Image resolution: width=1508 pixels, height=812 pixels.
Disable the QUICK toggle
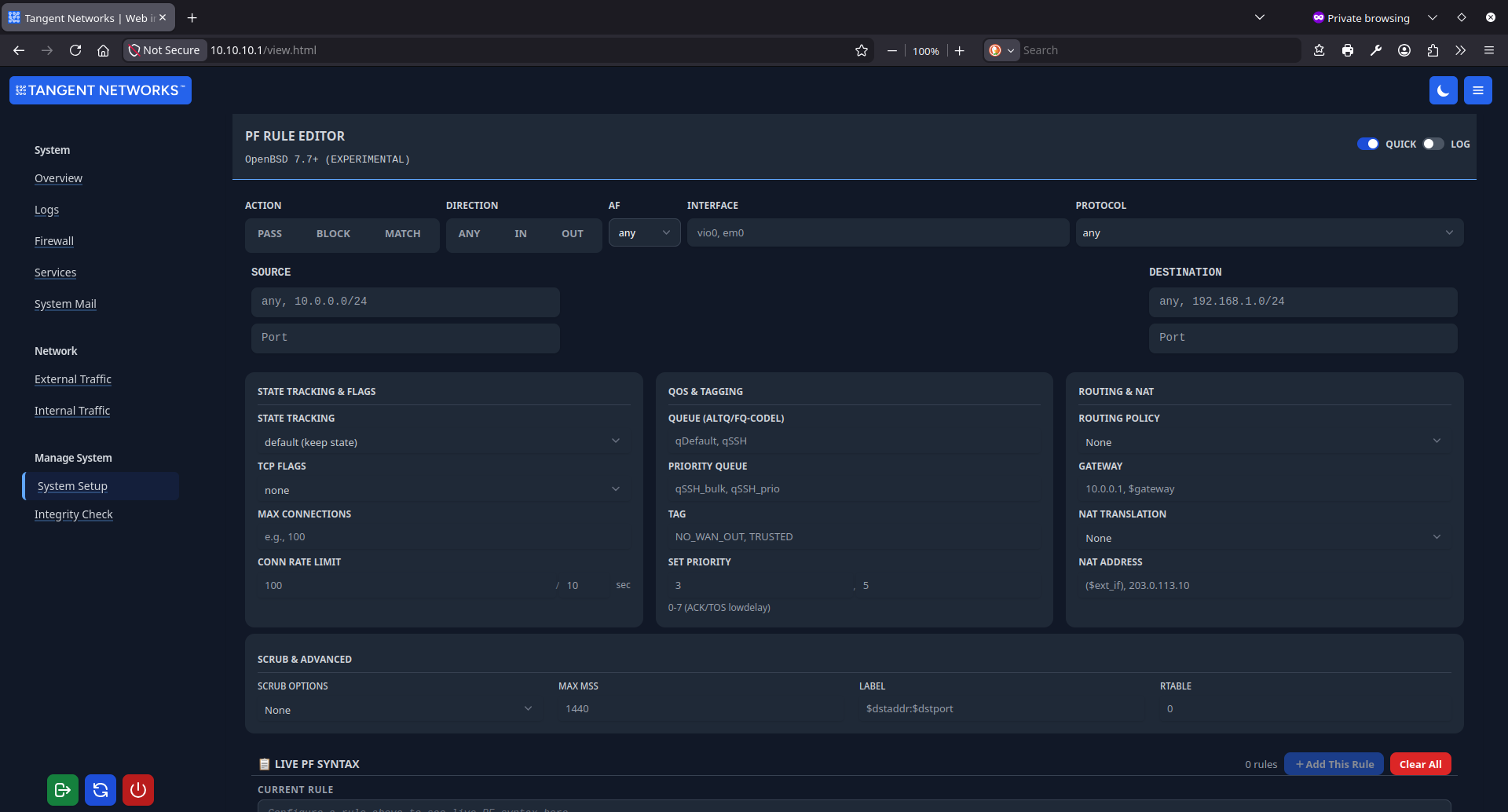click(x=1370, y=144)
